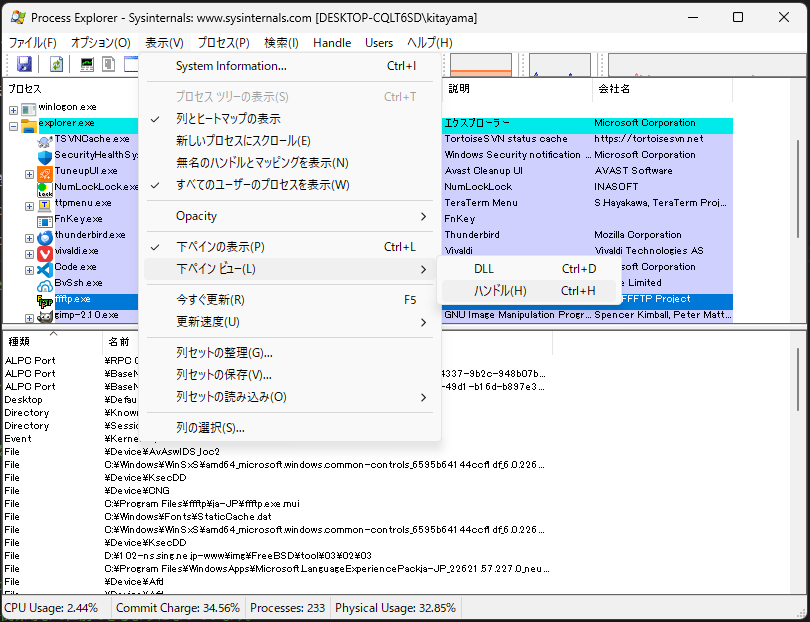Click the winlogon.exe process icon
810x622 pixels.
pos(28,109)
